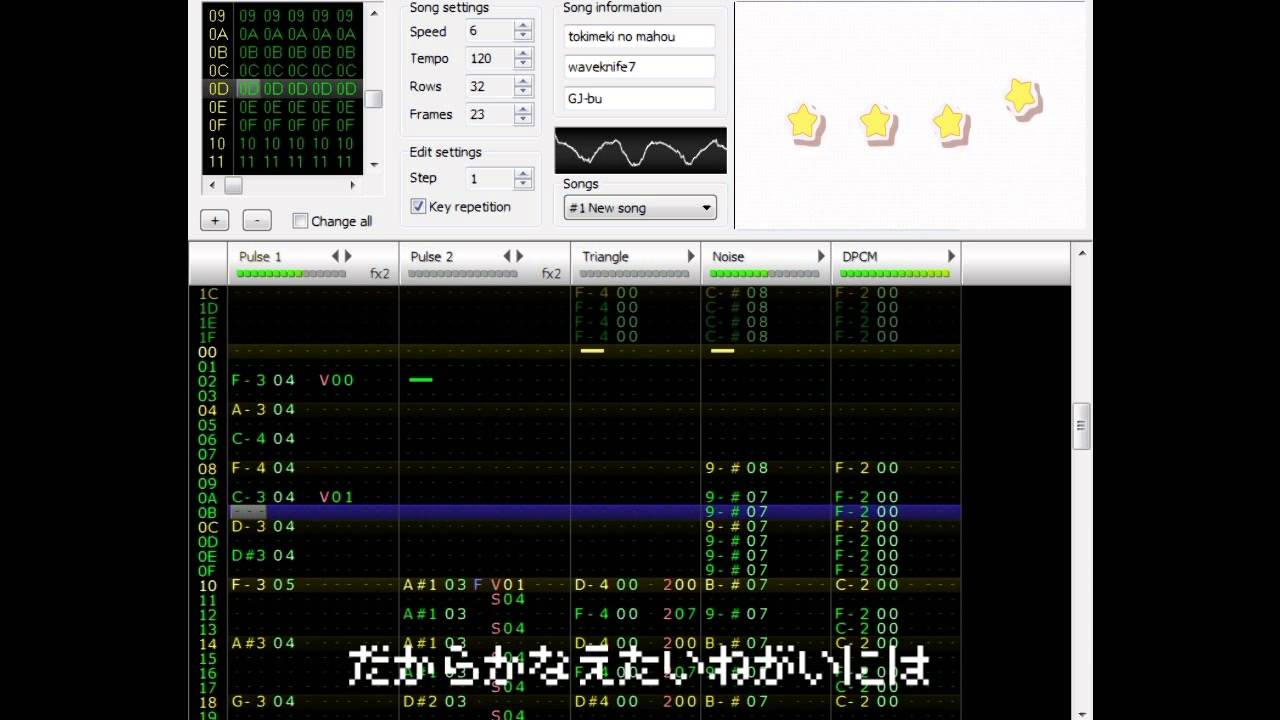Click the Rows spinner control
This screenshot has height=720, width=1280.
pyautogui.click(x=523, y=87)
